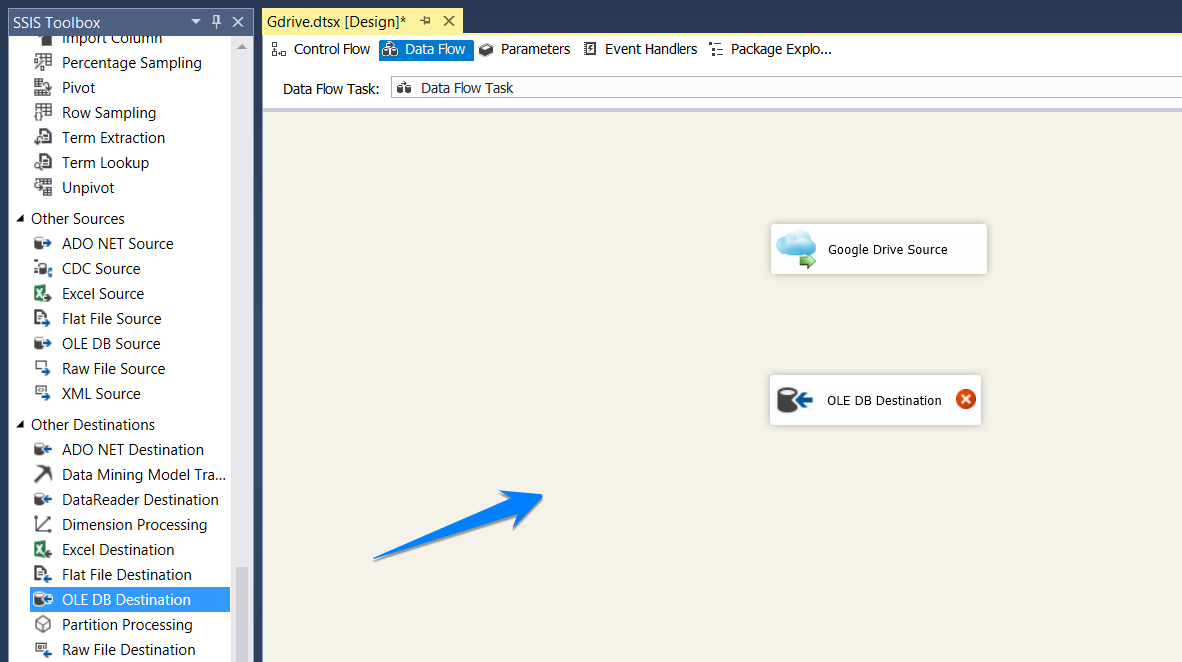Screen dimensions: 1182x662
Task: Open the Package Explorer tab
Action: pos(770,49)
